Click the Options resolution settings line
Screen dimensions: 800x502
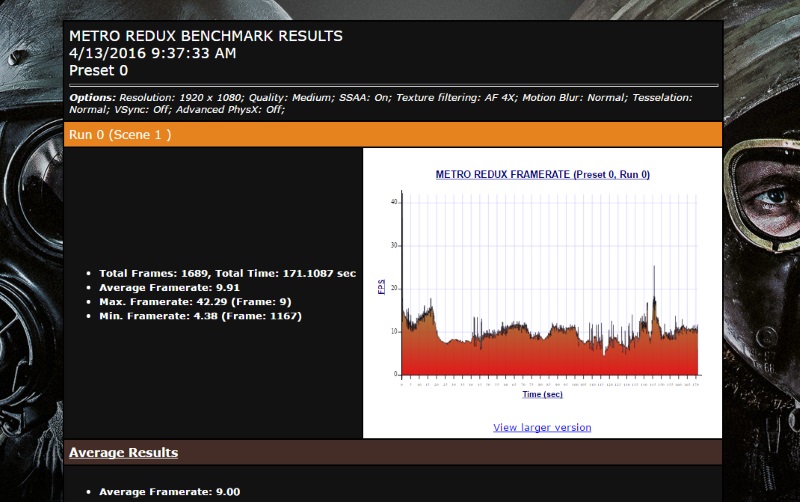[381, 104]
